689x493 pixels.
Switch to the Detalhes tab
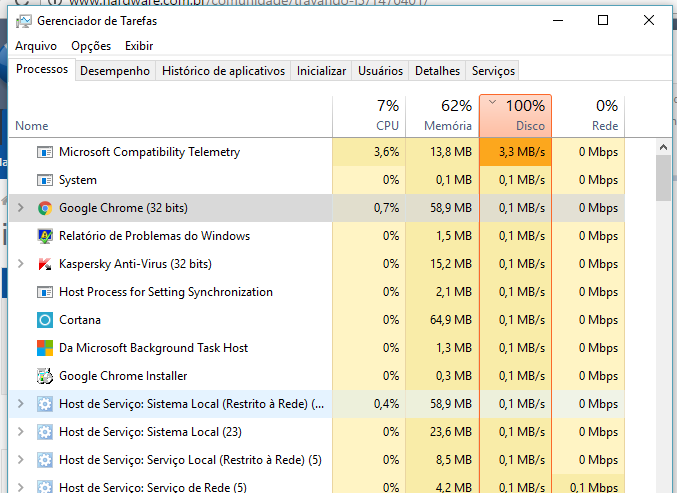[x=437, y=71]
